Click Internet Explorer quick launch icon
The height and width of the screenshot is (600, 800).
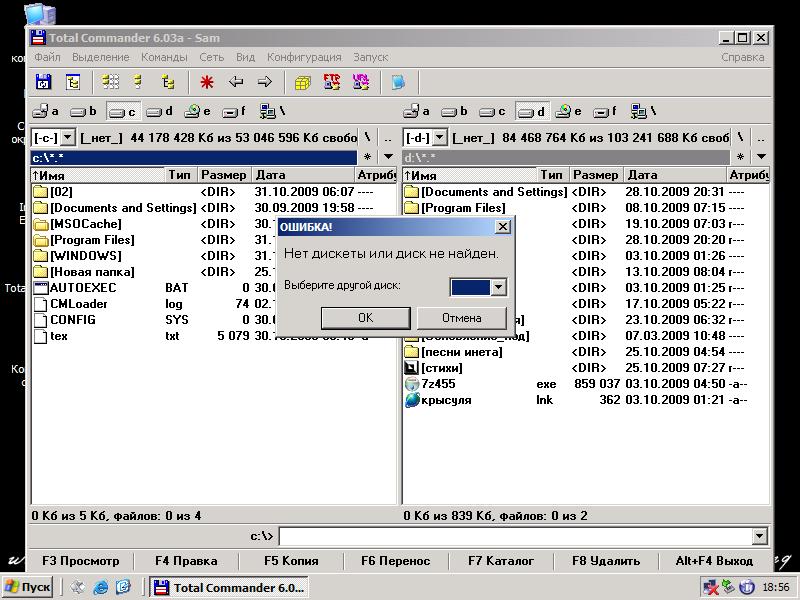pos(101,587)
